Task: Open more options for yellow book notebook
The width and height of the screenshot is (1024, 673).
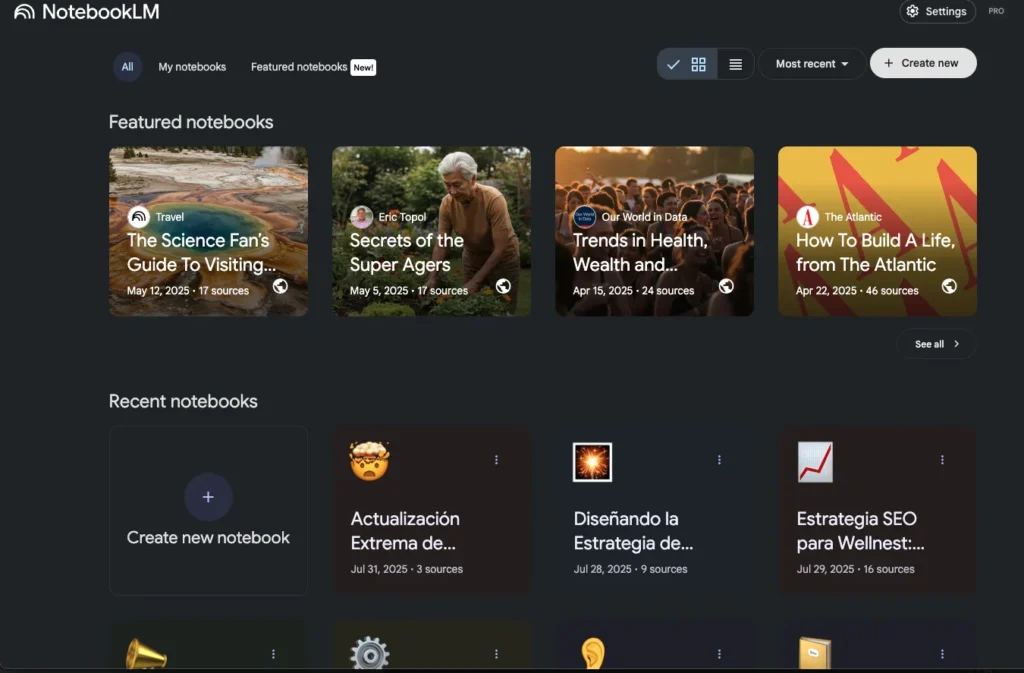Action: (942, 654)
